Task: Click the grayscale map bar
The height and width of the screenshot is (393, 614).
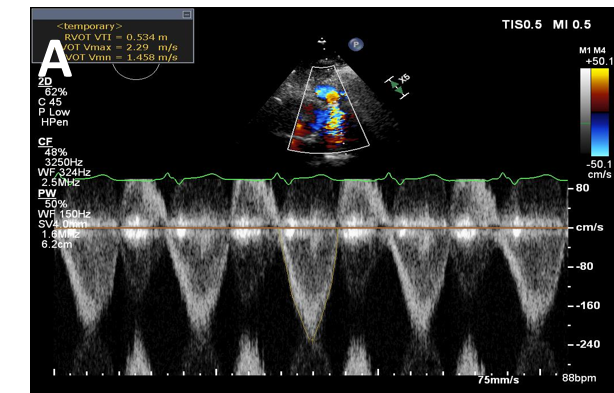Action: pos(585,112)
